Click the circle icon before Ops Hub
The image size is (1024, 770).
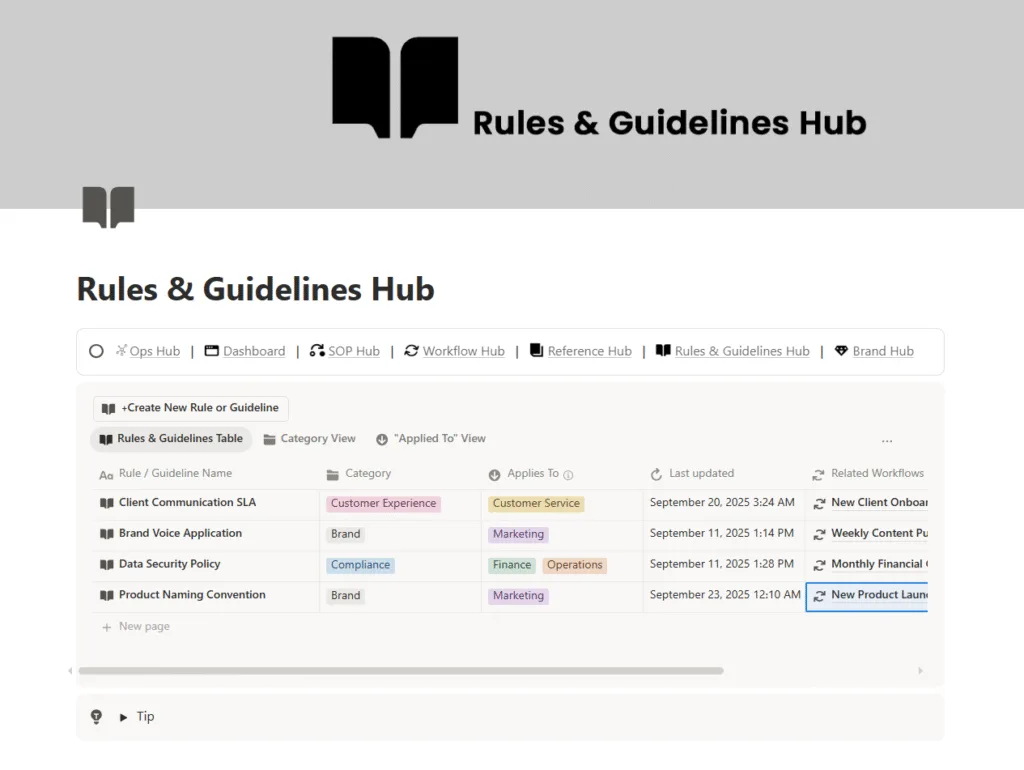97,351
